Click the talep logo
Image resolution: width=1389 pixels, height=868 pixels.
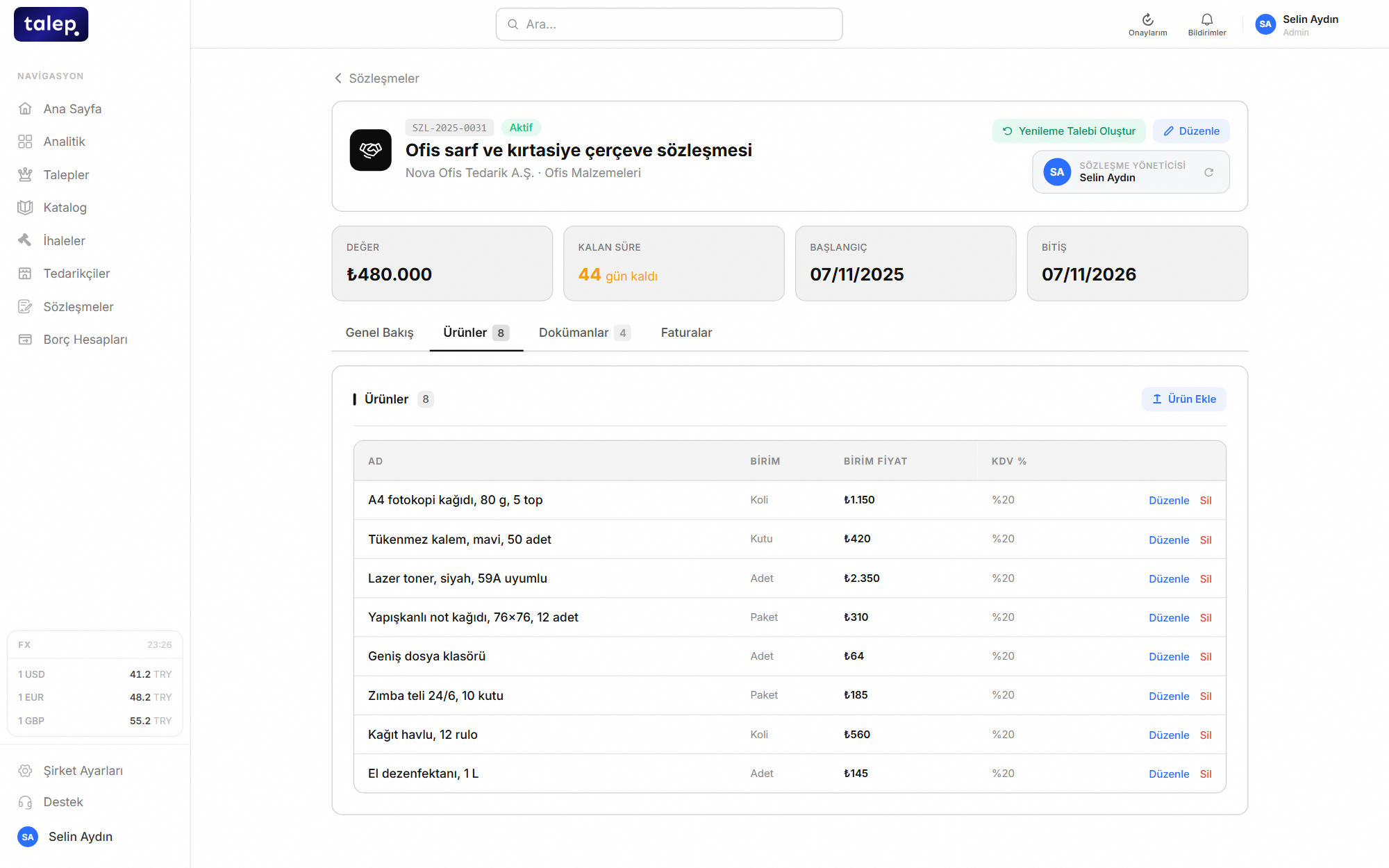coord(51,24)
